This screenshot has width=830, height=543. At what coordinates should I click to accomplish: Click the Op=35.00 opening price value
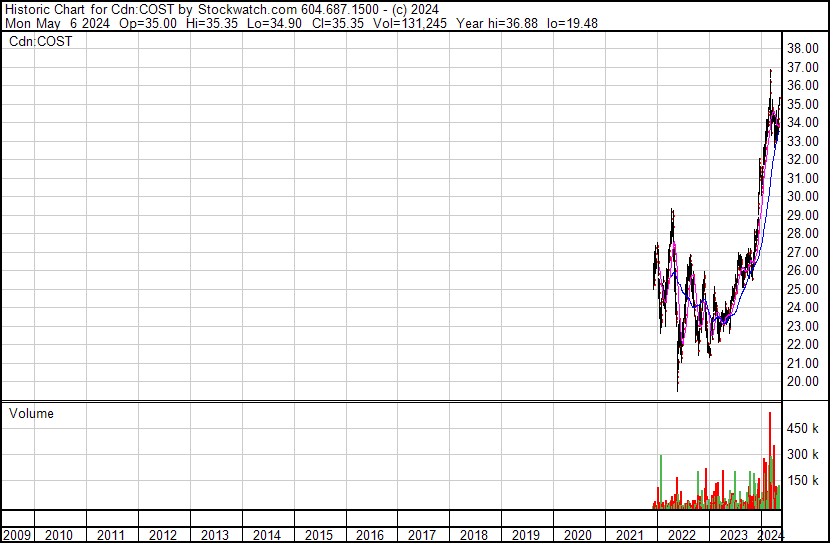148,23
